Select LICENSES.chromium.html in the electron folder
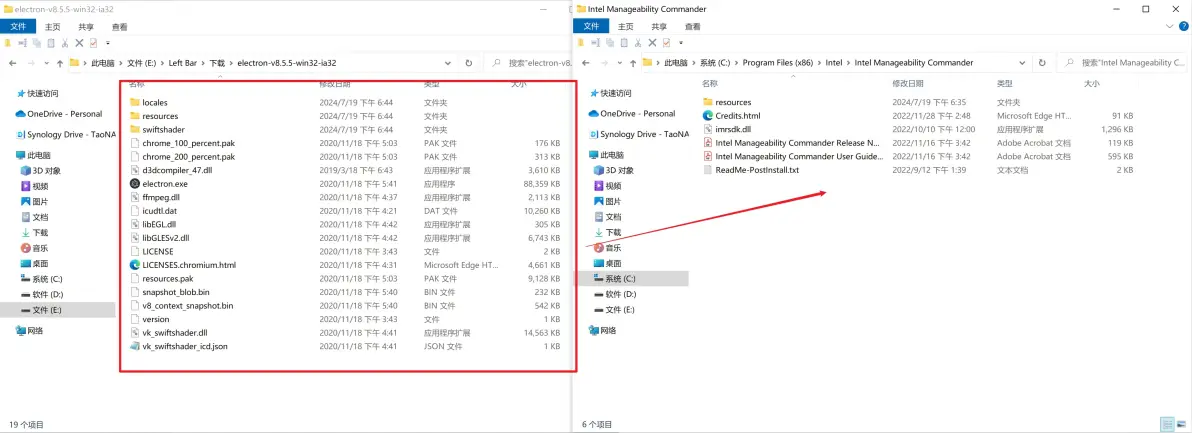 click(x=188, y=265)
